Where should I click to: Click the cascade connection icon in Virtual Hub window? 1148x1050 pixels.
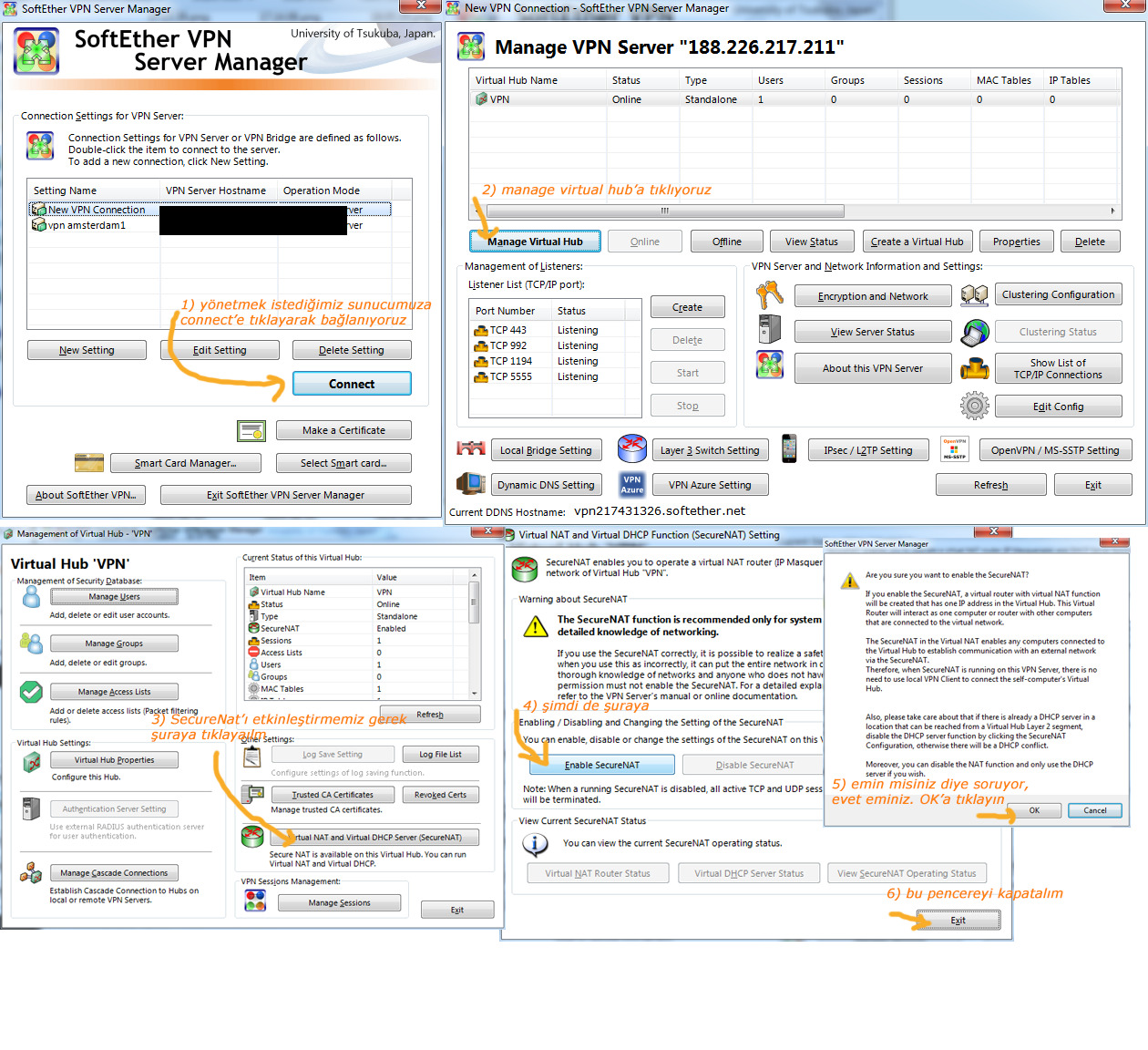31,873
